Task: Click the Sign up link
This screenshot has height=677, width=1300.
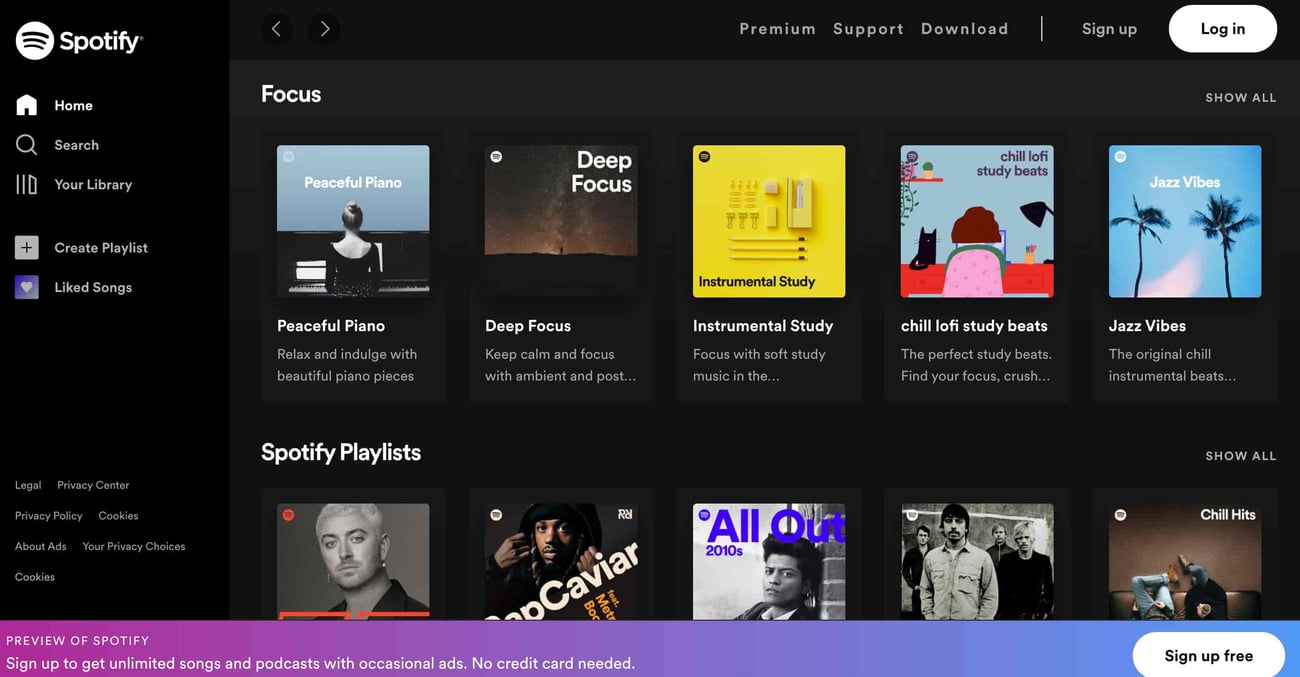Action: point(1109,29)
